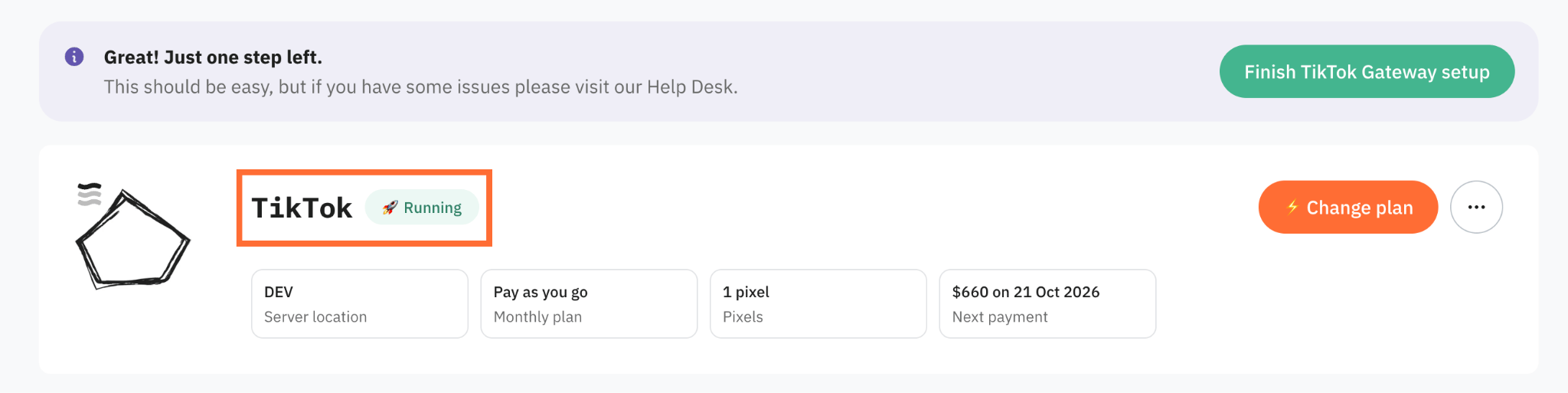Click the lightning bolt icon on Change plan

(1292, 208)
